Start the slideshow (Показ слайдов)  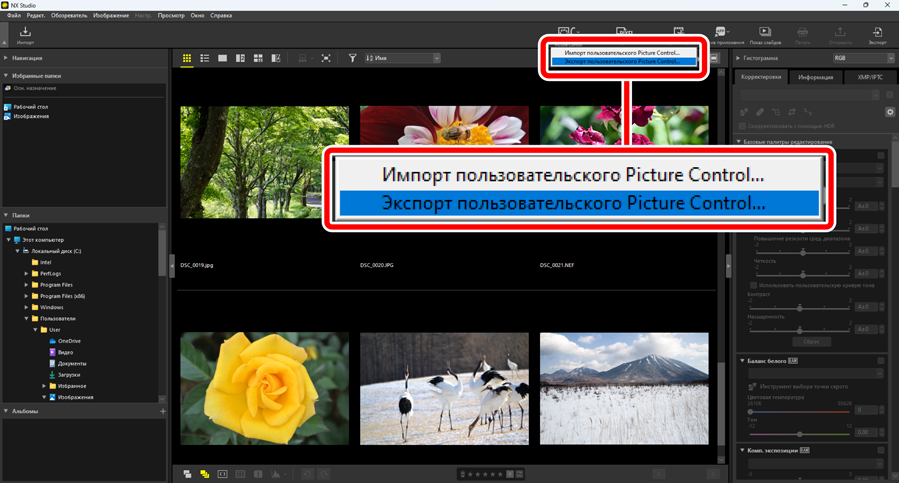pos(765,35)
